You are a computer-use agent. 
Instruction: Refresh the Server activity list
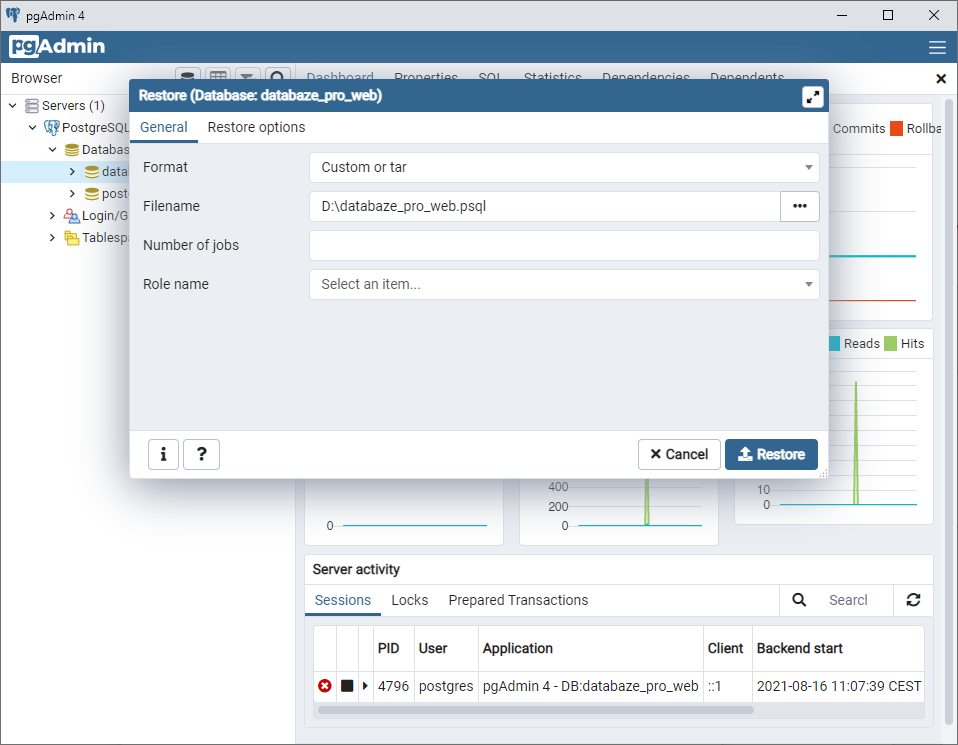point(913,600)
